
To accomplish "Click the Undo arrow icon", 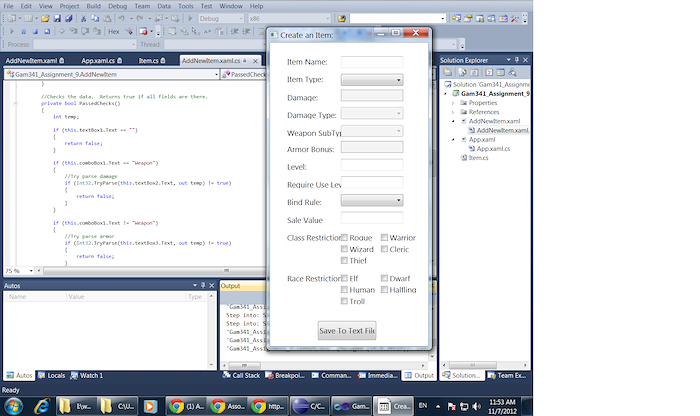I will tap(121, 19).
